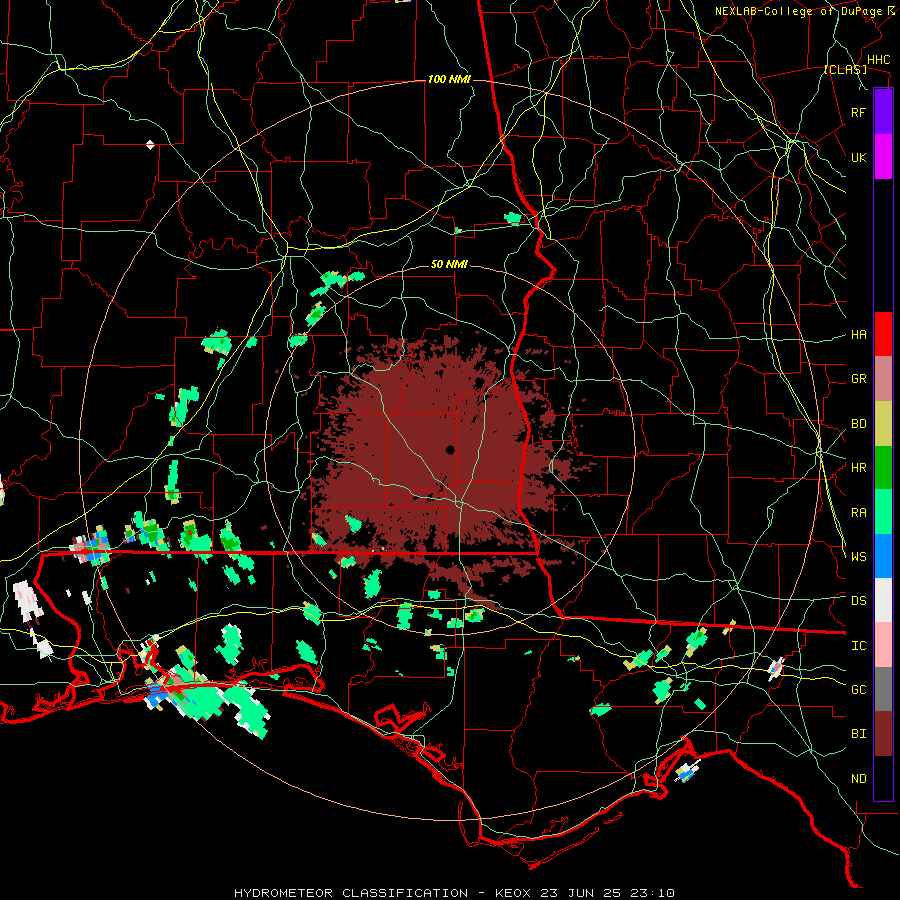900x900 pixels.
Task: Click the light pink IC legend swatch
Action: click(883, 645)
